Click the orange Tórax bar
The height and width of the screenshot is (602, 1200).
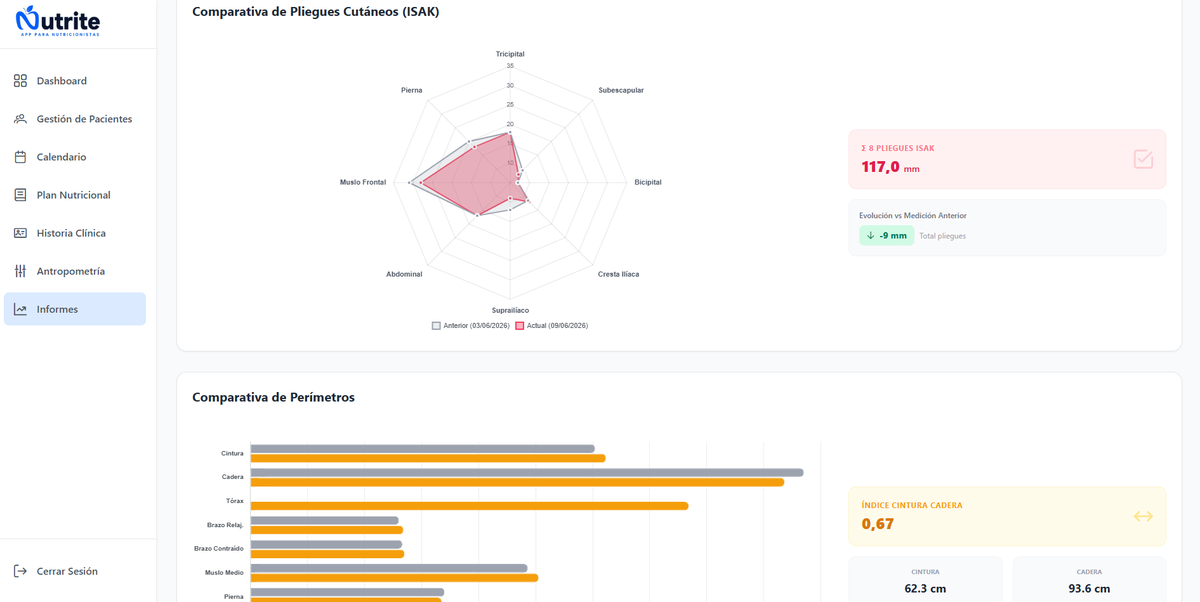(x=470, y=506)
